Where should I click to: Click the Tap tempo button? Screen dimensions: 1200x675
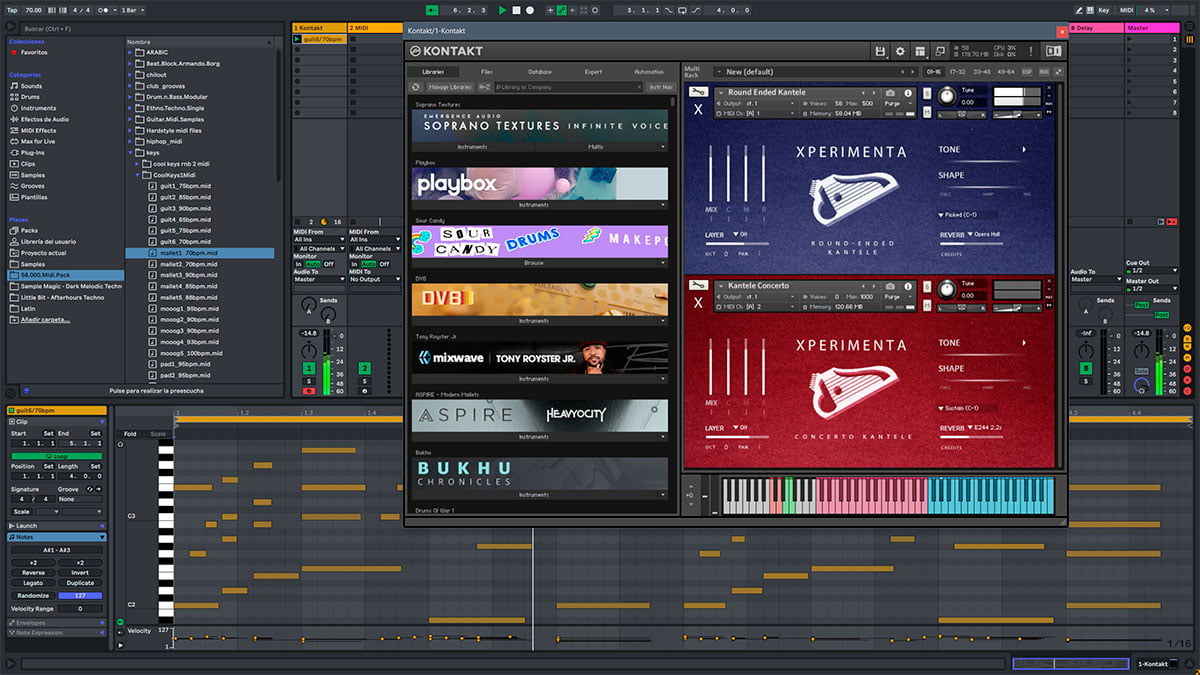(x=11, y=10)
